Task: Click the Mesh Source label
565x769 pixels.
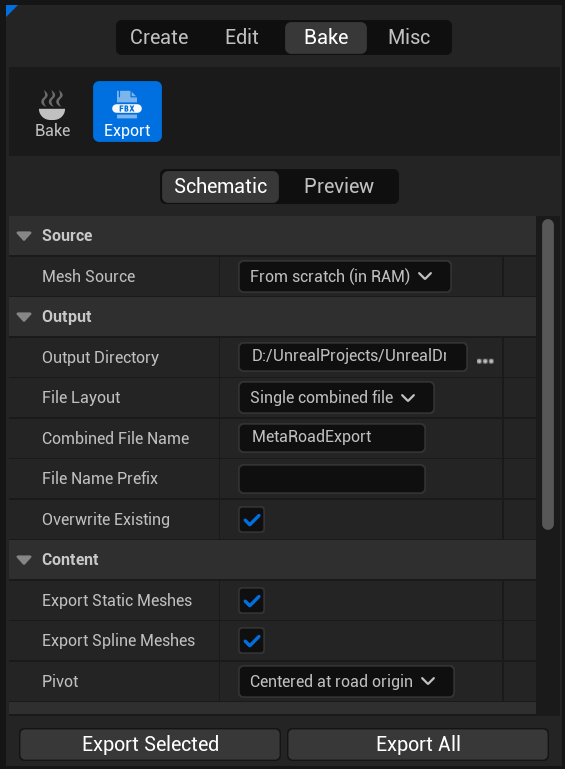Action: (89, 277)
